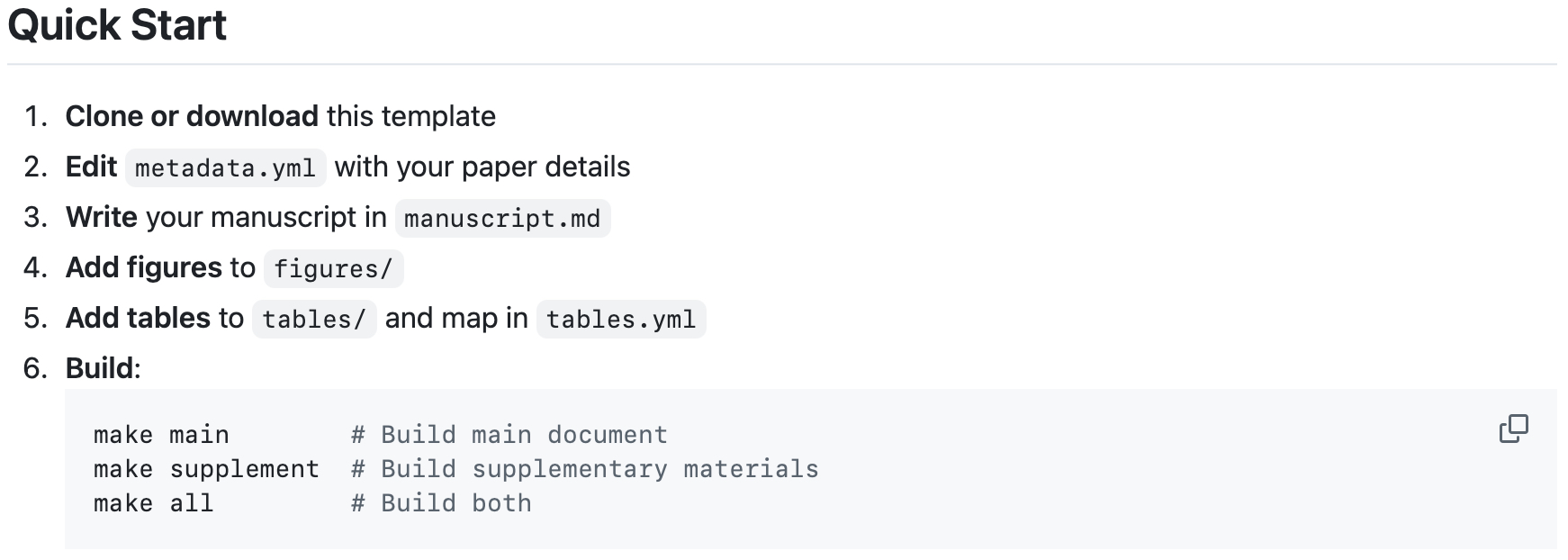
Task: Click the '# Build supplementary materials' comment
Action: [584, 469]
